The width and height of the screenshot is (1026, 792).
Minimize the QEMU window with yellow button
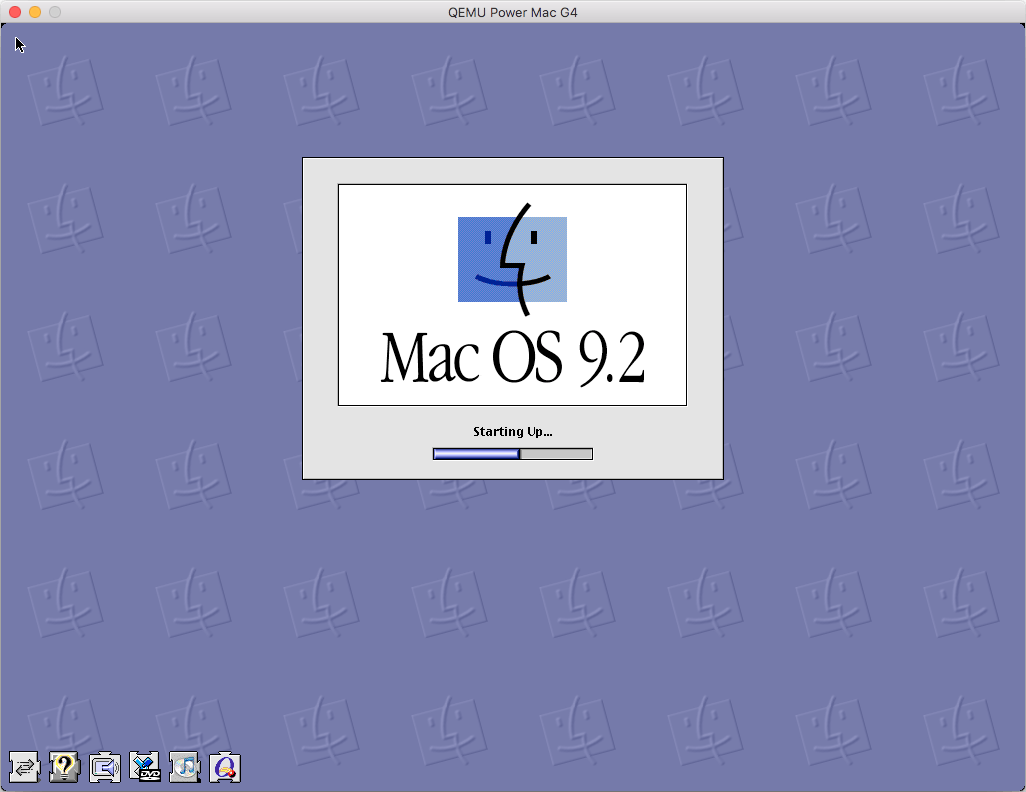(x=35, y=12)
